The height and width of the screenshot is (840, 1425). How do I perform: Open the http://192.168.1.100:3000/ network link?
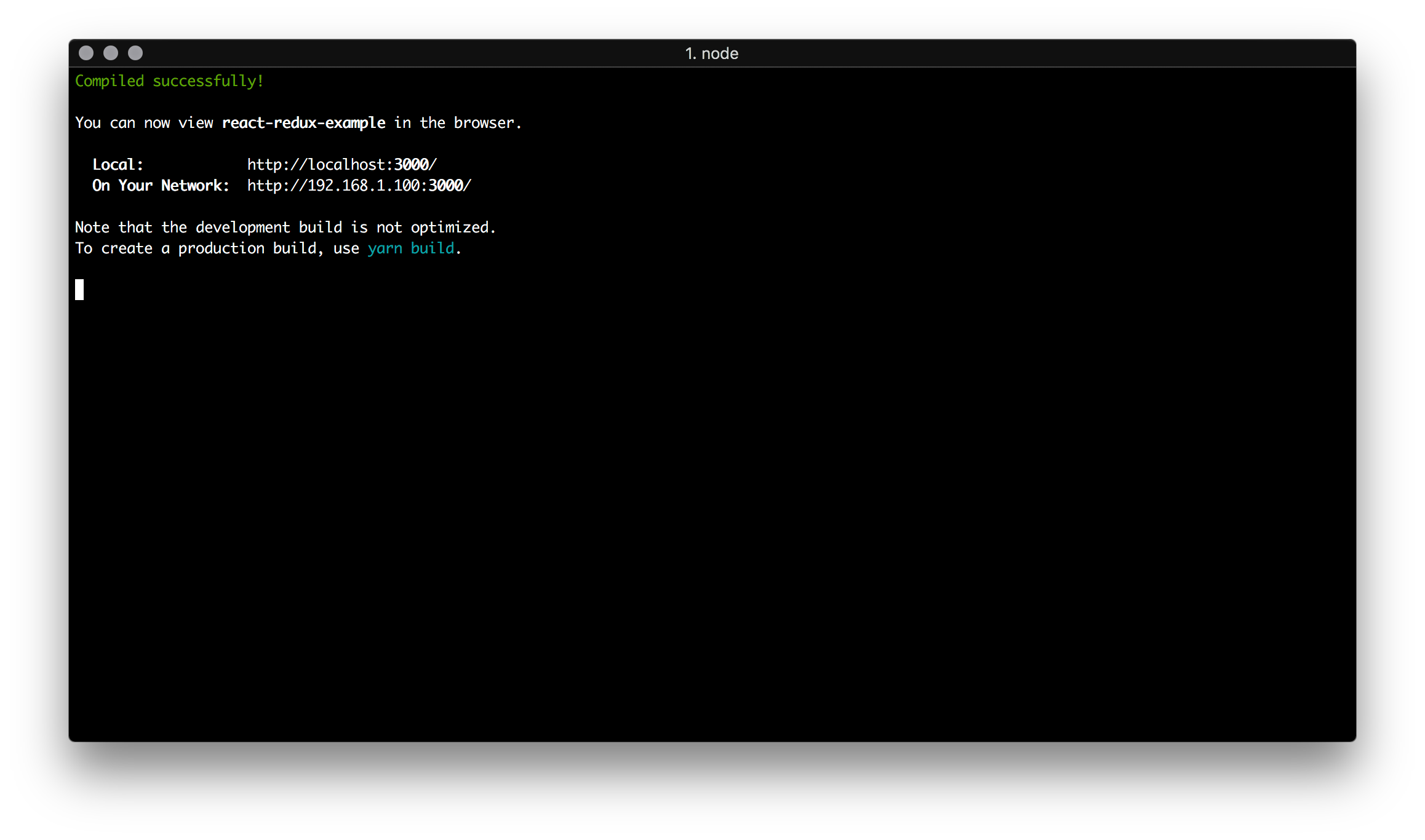pyautogui.click(x=359, y=186)
